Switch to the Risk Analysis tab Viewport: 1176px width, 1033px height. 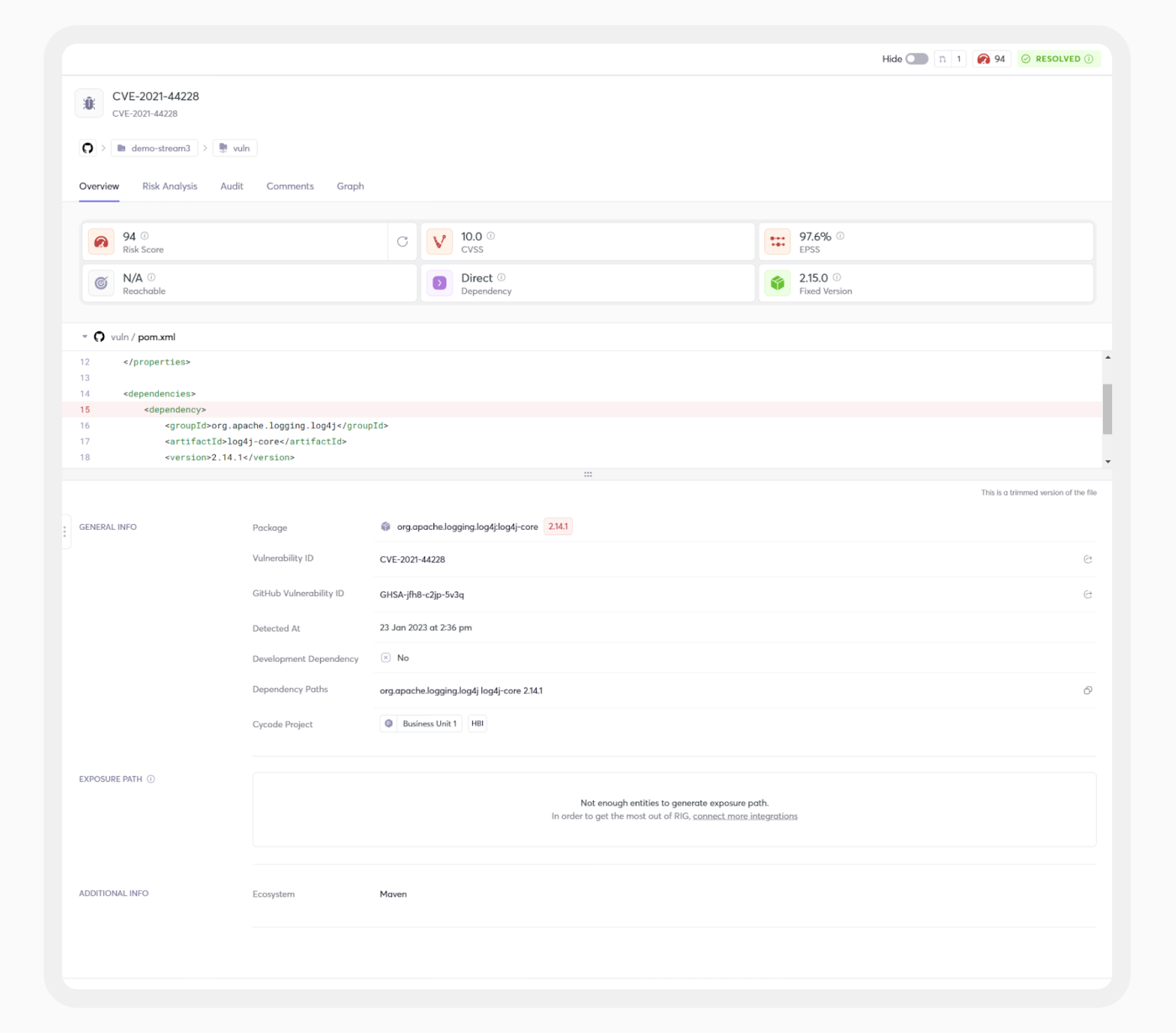click(x=170, y=186)
